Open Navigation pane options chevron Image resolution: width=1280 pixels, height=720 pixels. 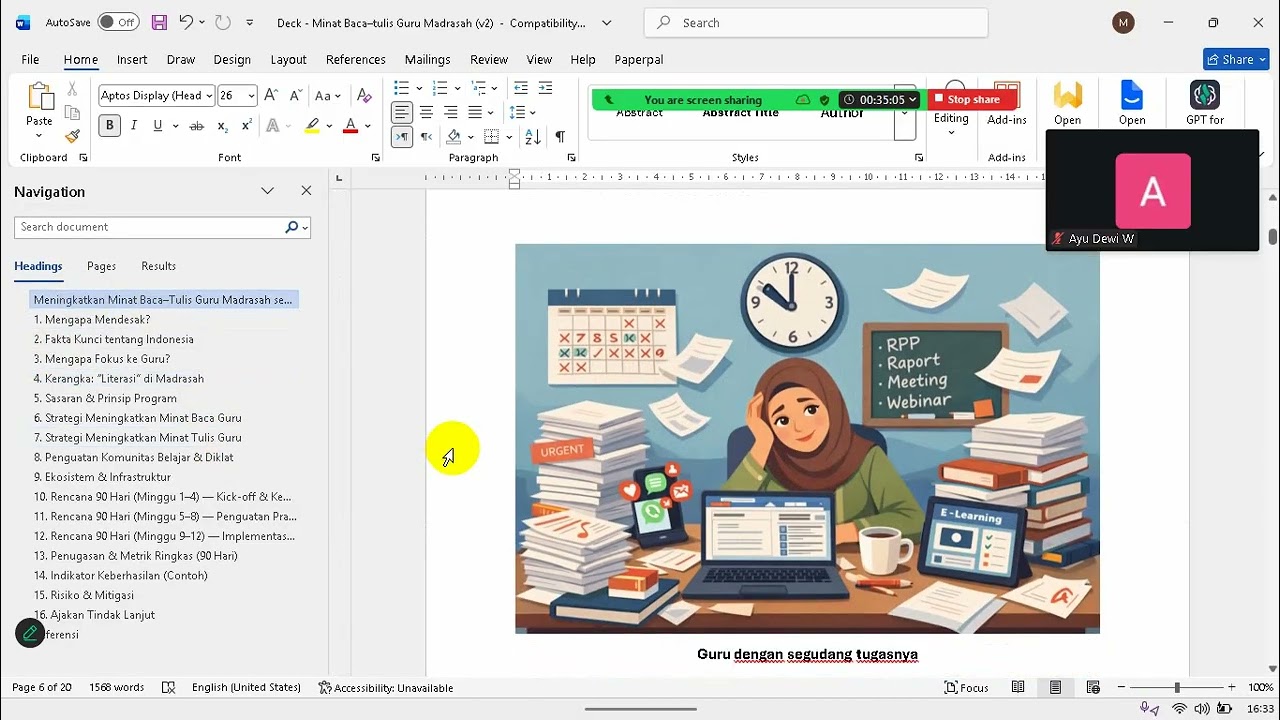(267, 191)
